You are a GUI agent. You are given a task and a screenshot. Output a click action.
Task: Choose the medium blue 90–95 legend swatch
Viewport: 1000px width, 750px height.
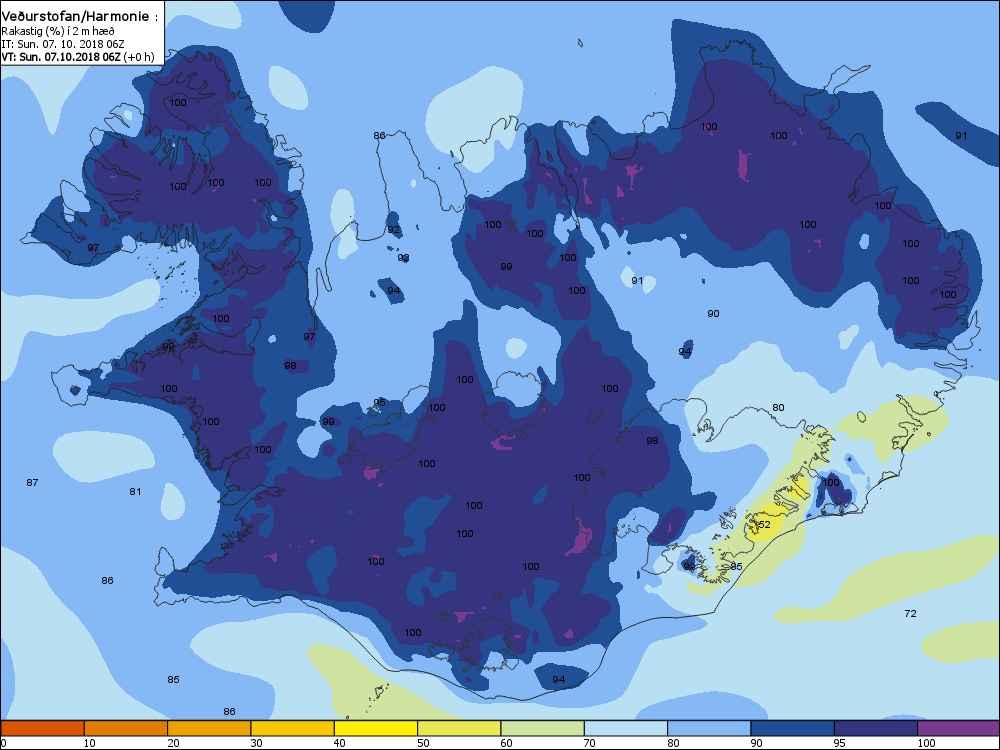793,728
